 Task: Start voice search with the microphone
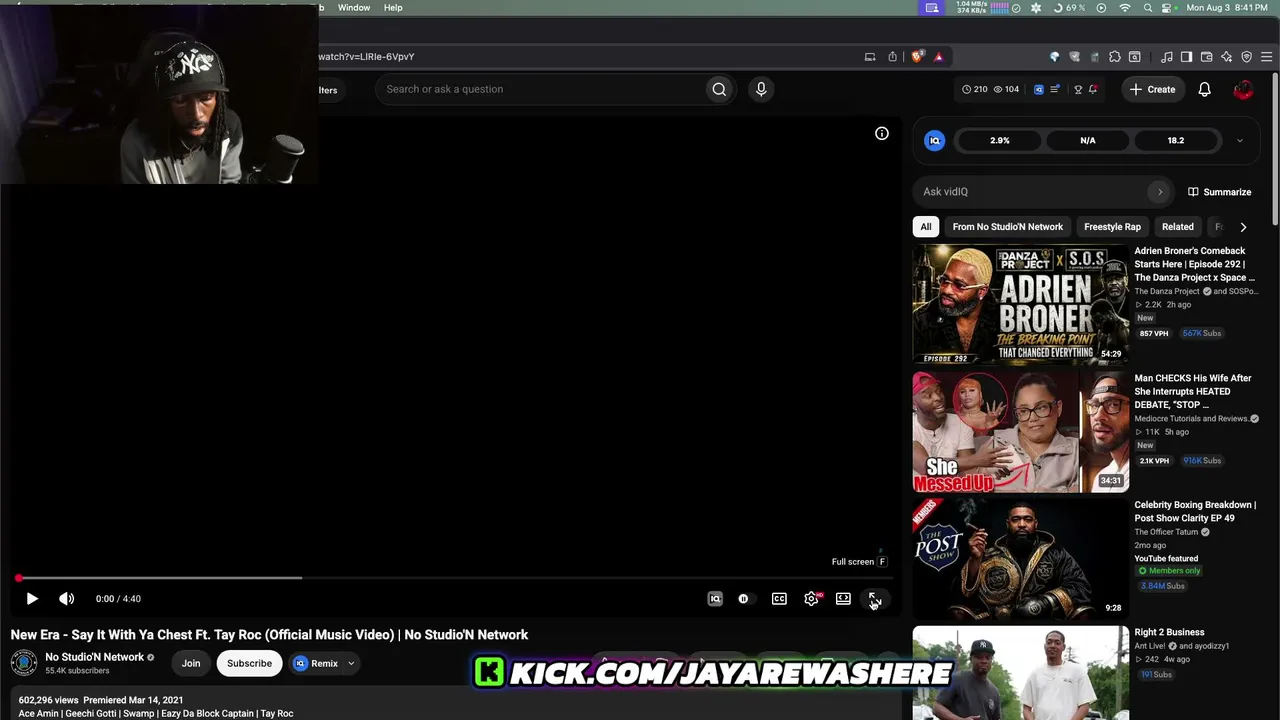(x=761, y=89)
